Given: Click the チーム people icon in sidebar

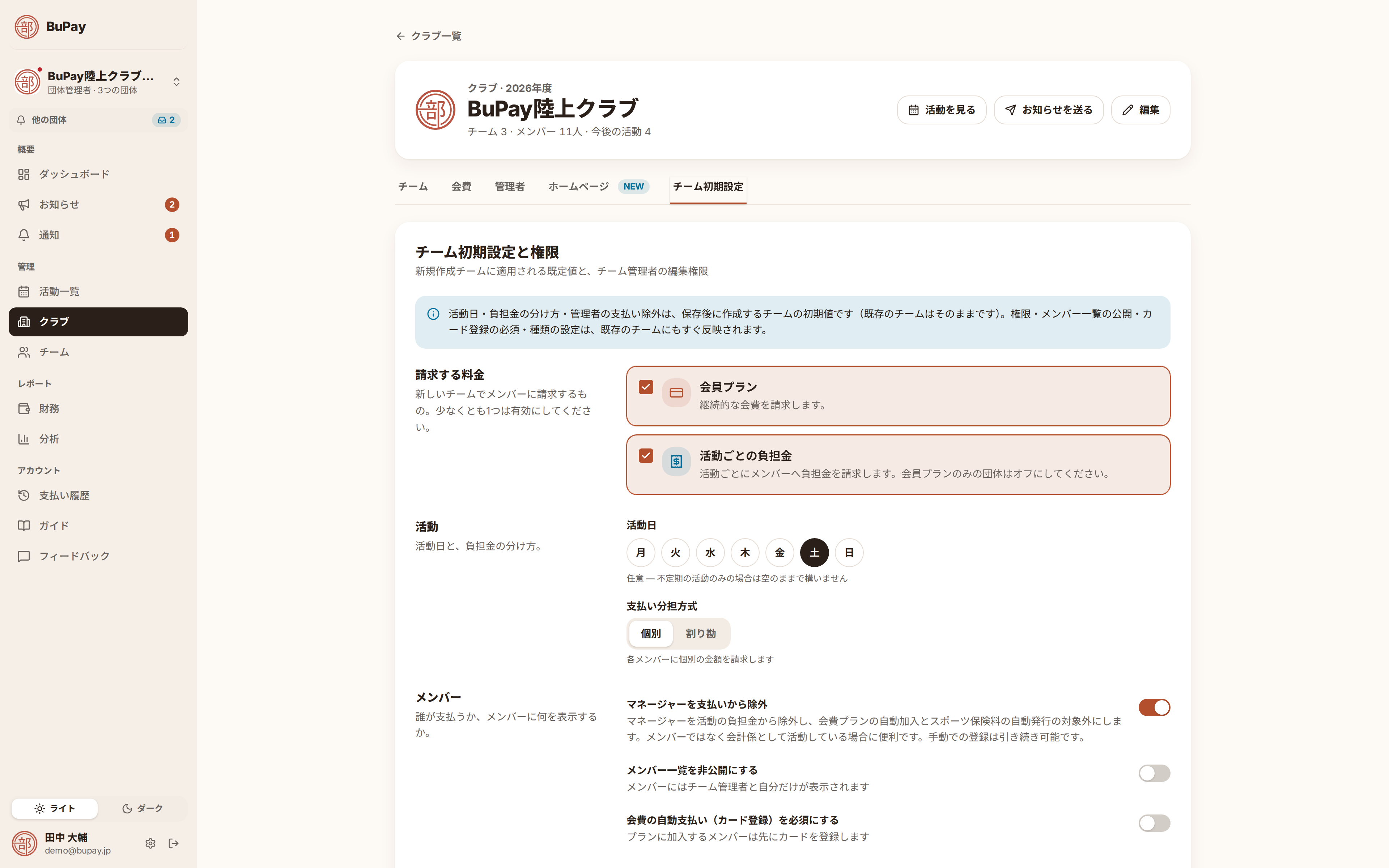Looking at the screenshot, I should [x=24, y=352].
